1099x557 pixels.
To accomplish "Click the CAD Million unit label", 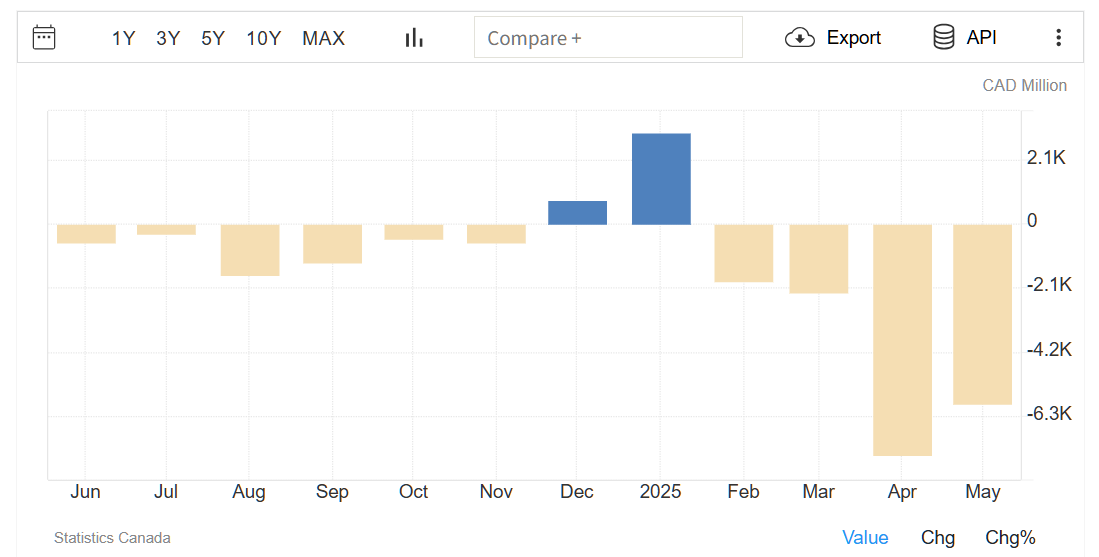I will [x=1024, y=85].
